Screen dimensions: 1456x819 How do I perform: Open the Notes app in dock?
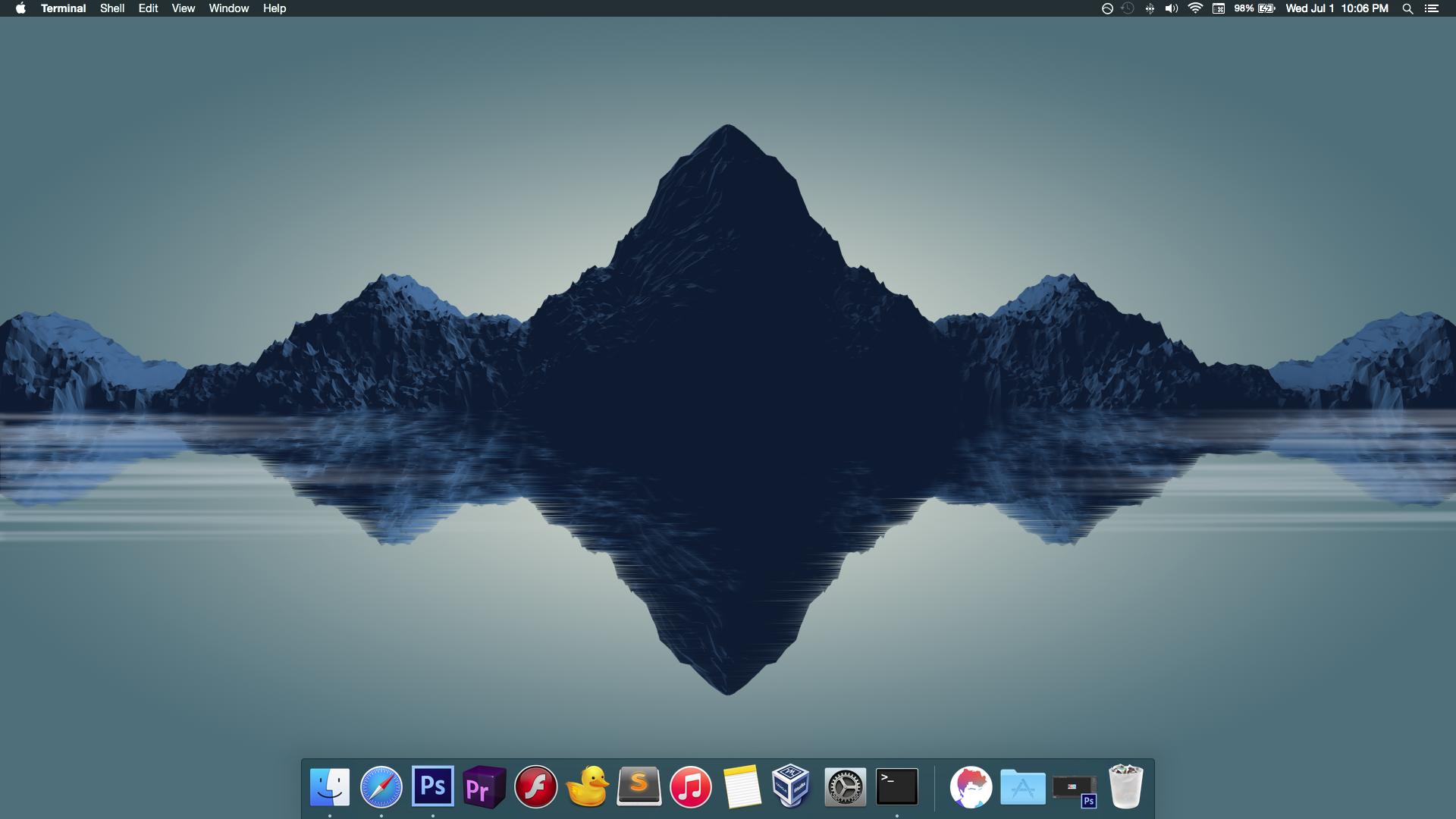(x=742, y=786)
